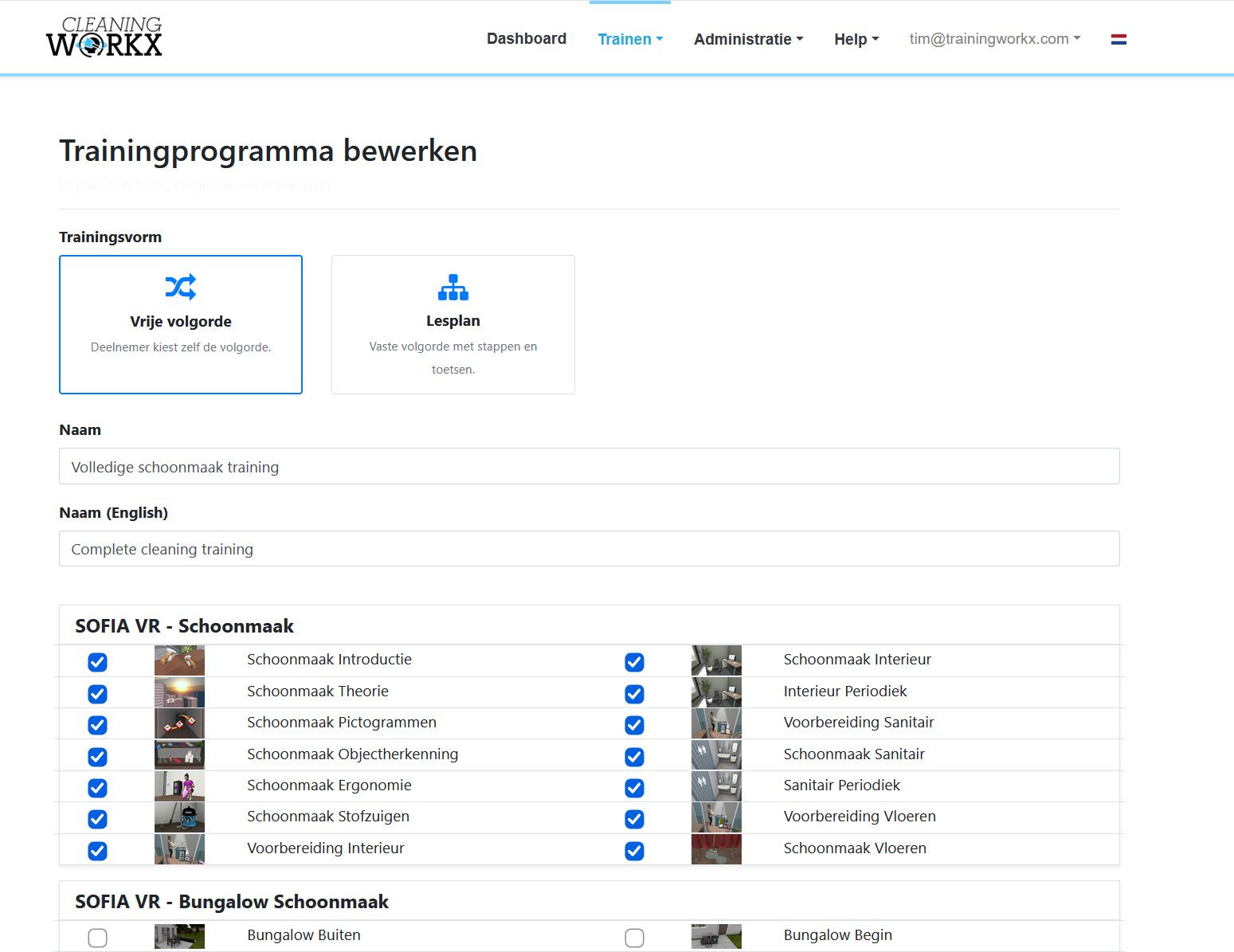1234x952 pixels.
Task: Enable the Bungalow Buiten checkbox
Action: point(97,938)
